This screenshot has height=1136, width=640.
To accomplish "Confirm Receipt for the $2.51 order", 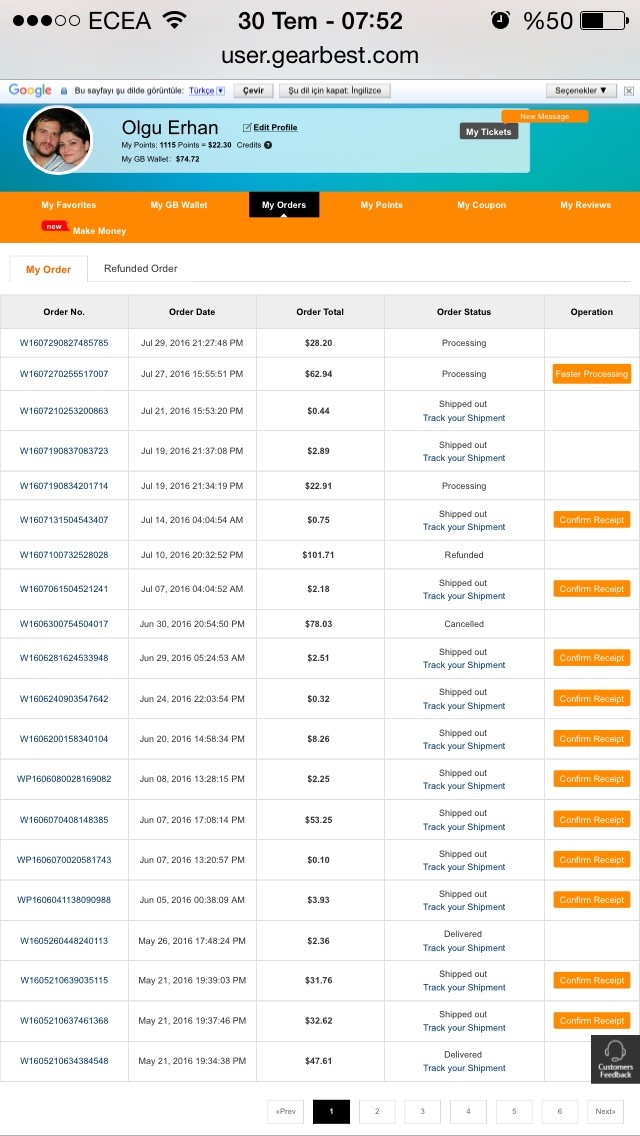I will 591,658.
